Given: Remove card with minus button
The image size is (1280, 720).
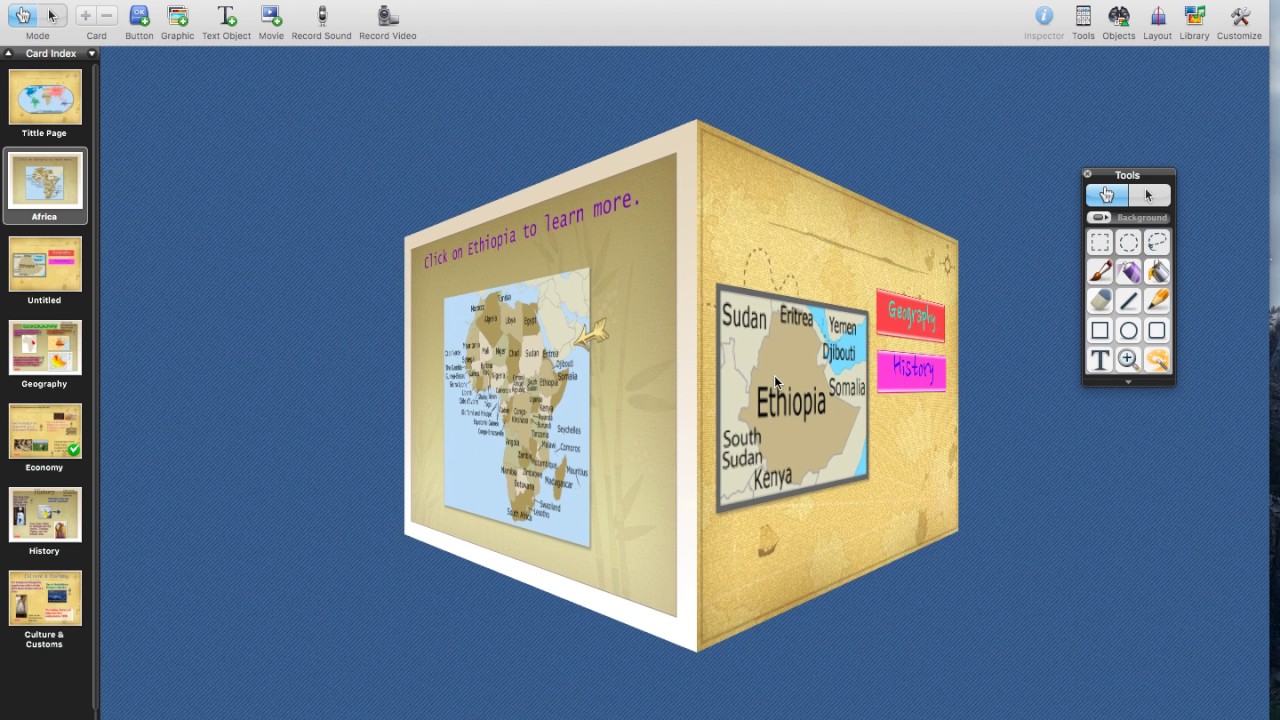Looking at the screenshot, I should (107, 15).
